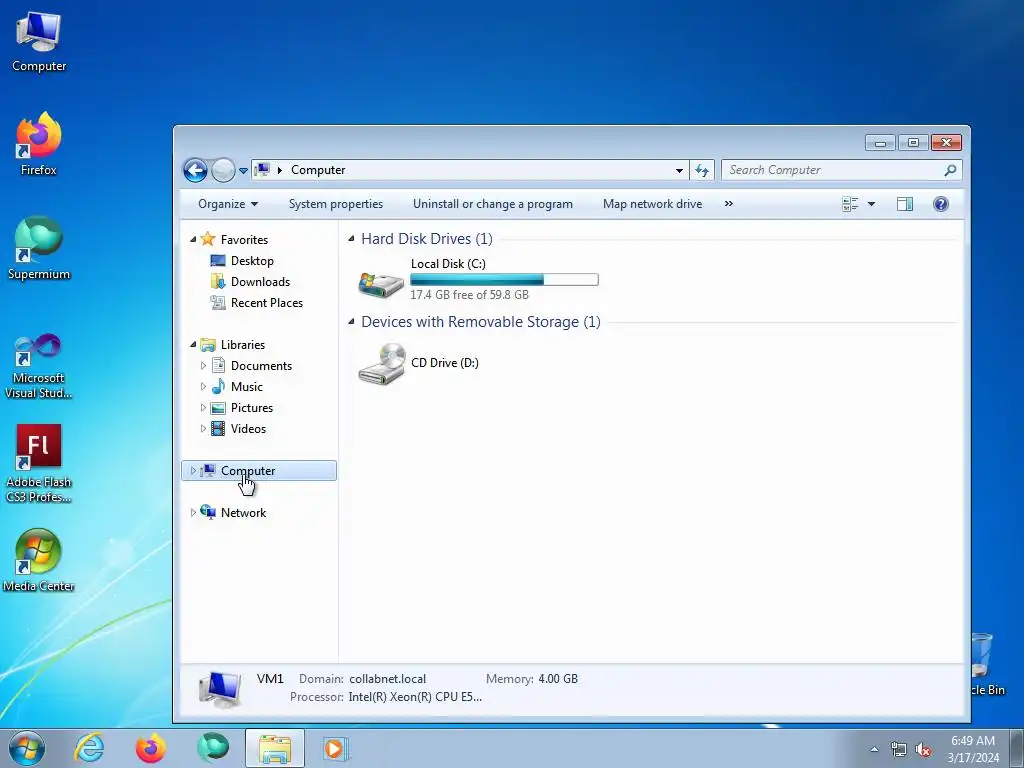Open the address bar history dropdown
Screen dimensions: 1024x768
click(679, 170)
